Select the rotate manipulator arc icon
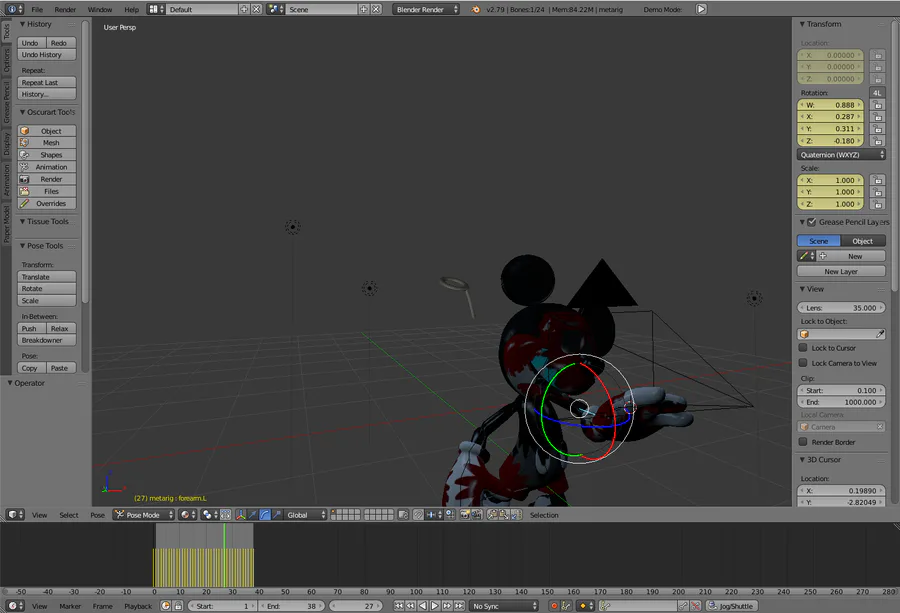The height and width of the screenshot is (613, 900). (265, 515)
